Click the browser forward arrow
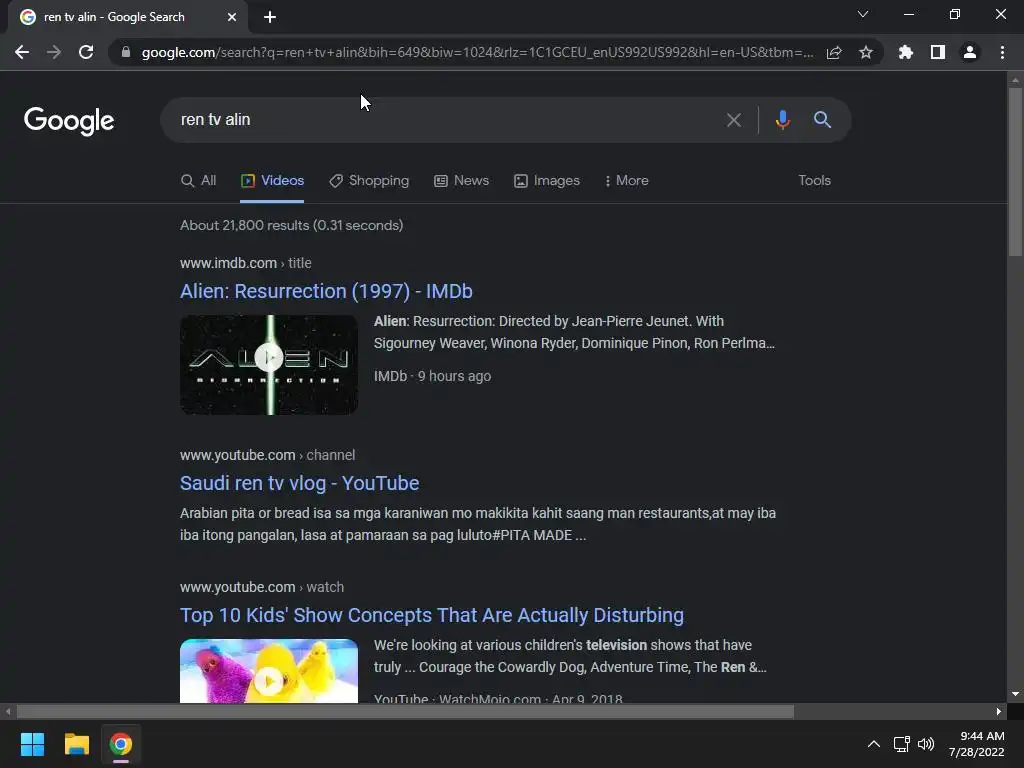This screenshot has width=1024, height=768. (x=54, y=52)
